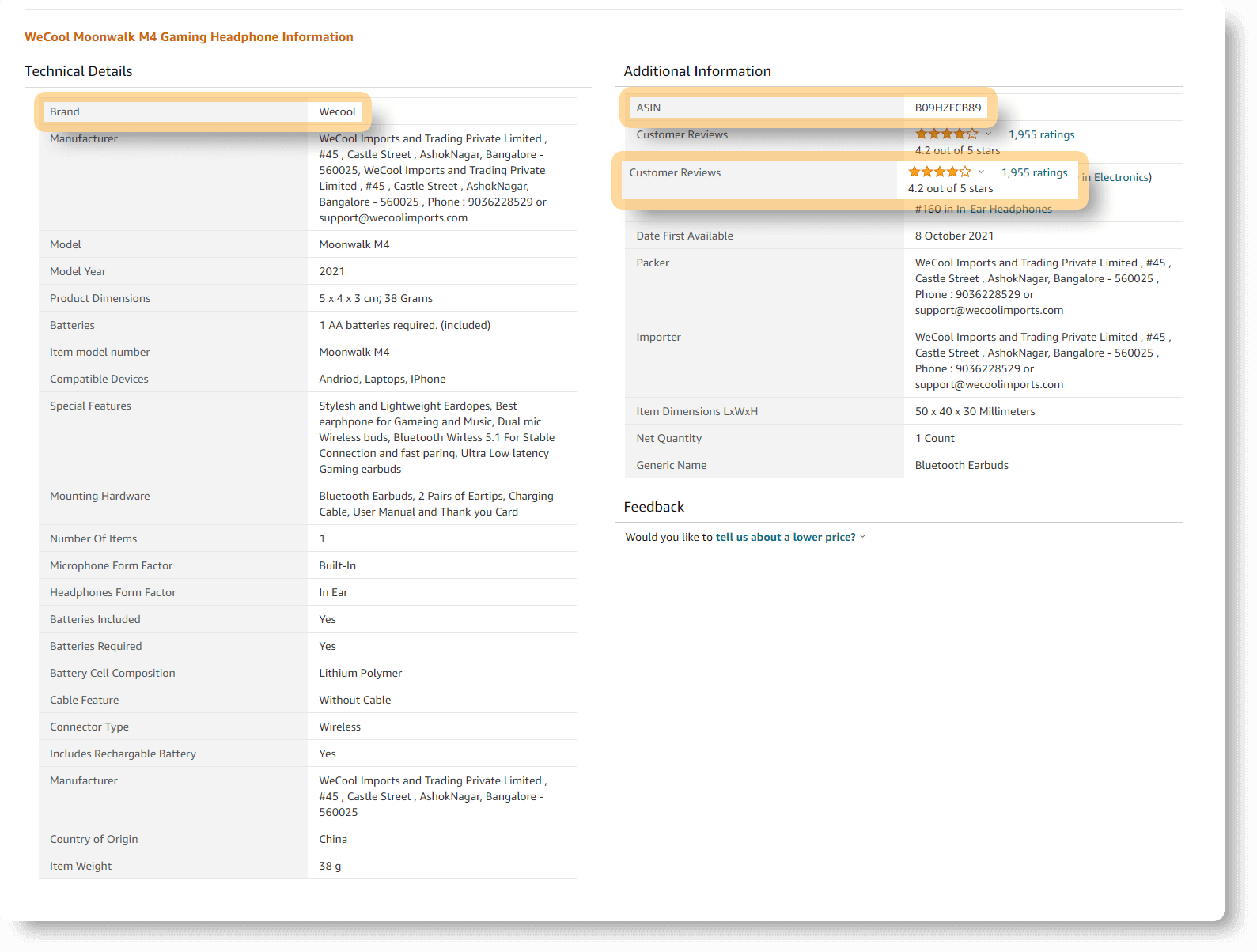1257x952 pixels.
Task: Click the 'Battery Cell Composition' label
Action: pyautogui.click(x=112, y=673)
